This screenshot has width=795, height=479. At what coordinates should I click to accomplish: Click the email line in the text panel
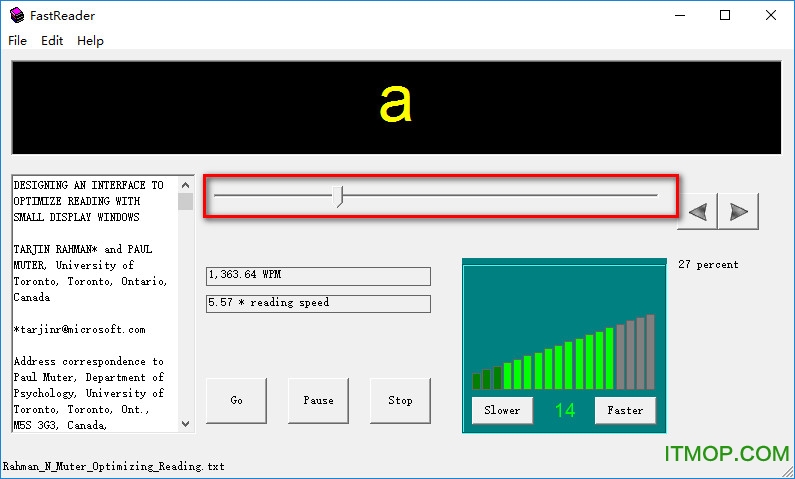80,330
